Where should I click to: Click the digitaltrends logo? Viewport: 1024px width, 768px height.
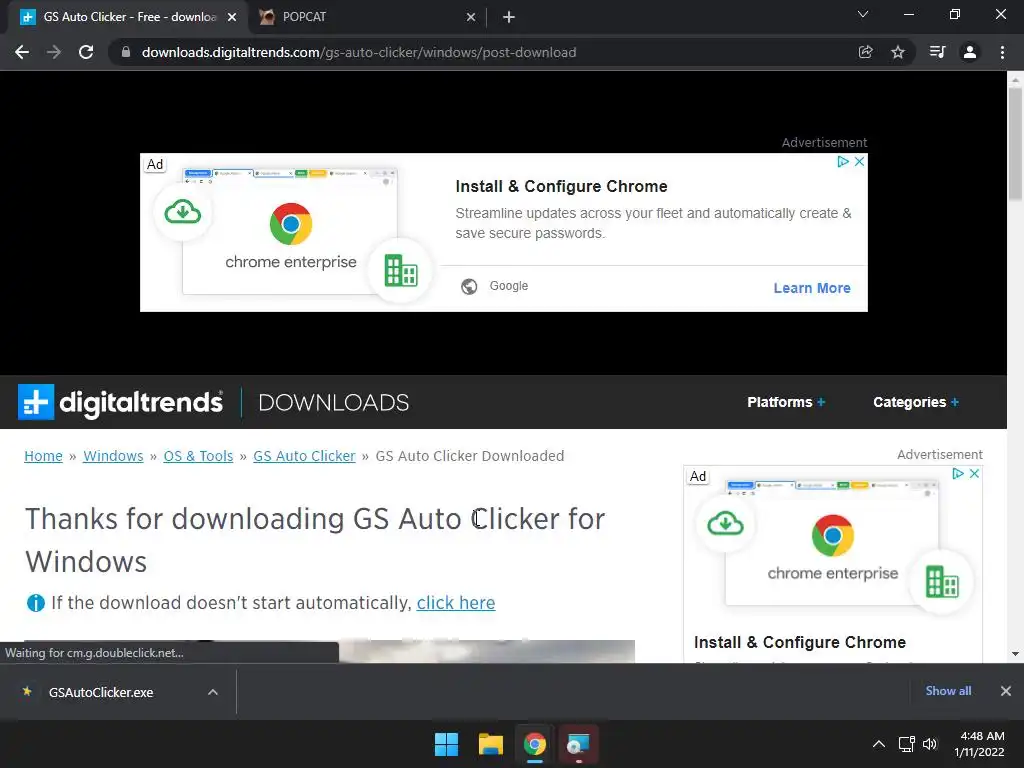point(121,402)
